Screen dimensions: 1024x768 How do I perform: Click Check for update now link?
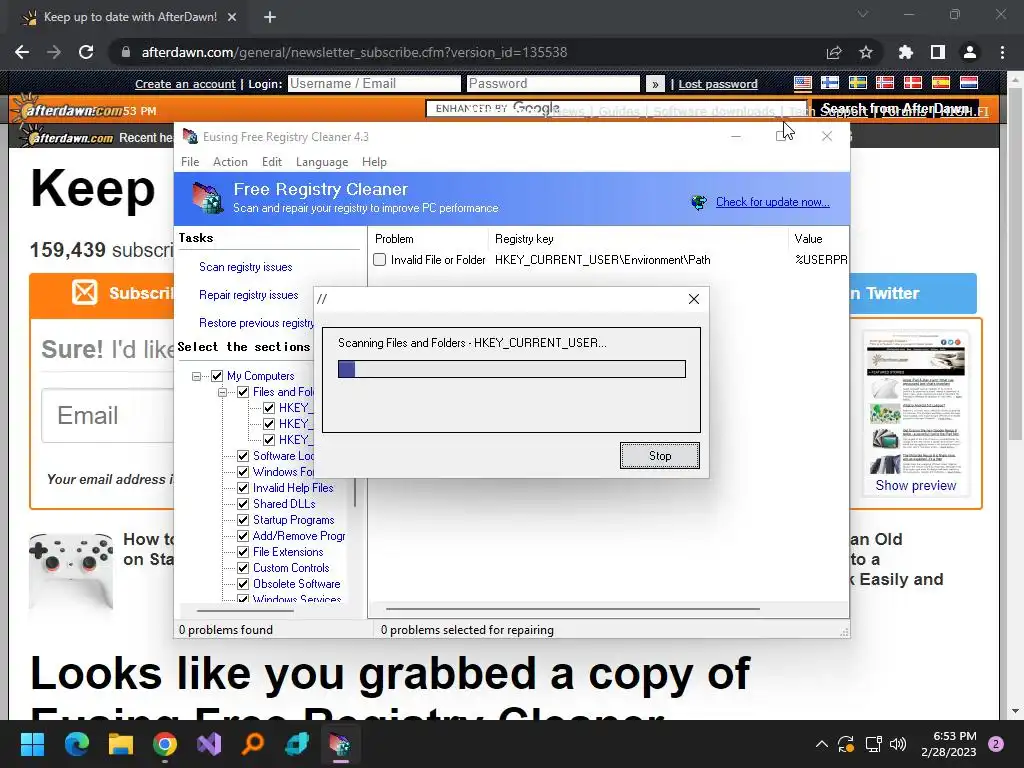click(773, 202)
